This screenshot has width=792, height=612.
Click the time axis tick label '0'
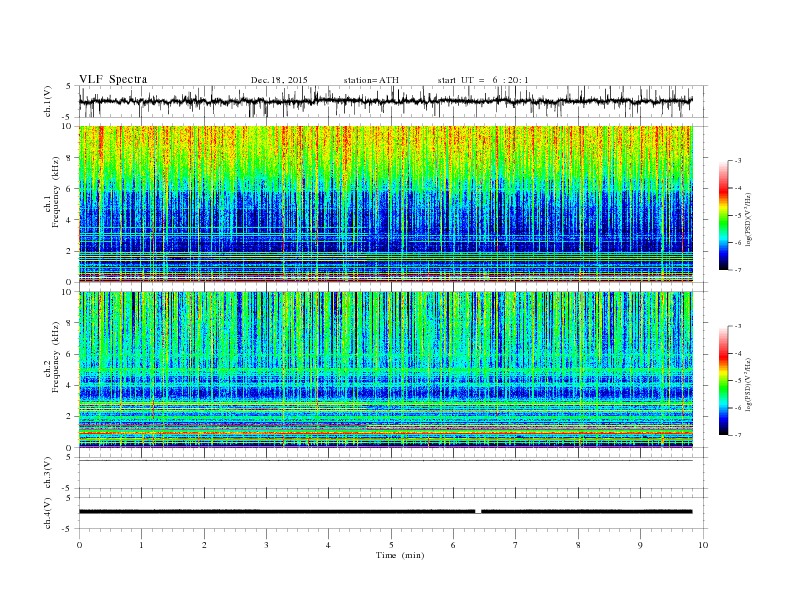coord(79,545)
